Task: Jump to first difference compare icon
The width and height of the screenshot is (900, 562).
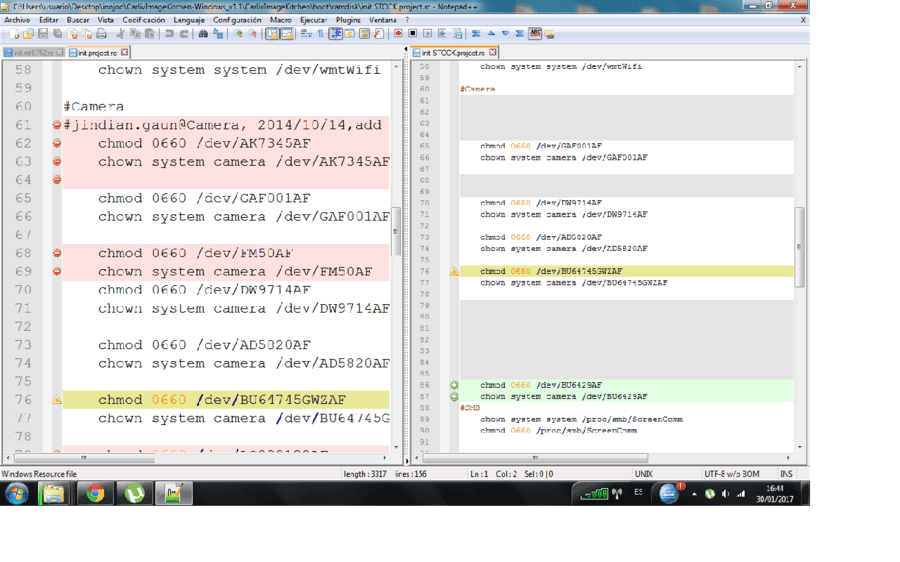Action: (476, 34)
